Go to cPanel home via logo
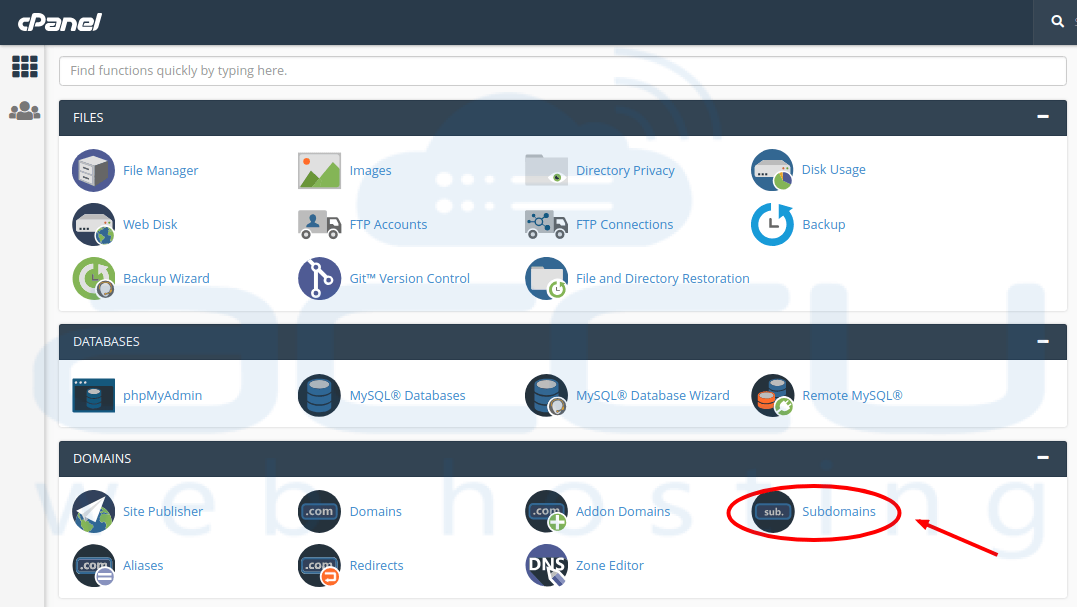Image resolution: width=1077 pixels, height=607 pixels. click(x=60, y=23)
